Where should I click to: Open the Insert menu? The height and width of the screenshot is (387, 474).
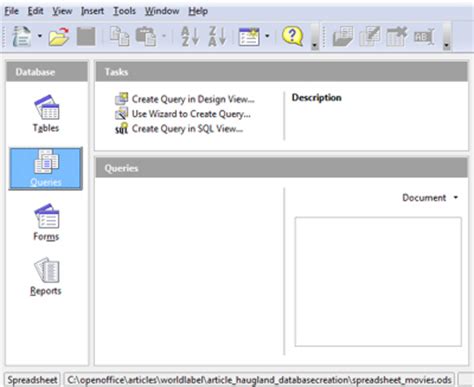pos(92,11)
